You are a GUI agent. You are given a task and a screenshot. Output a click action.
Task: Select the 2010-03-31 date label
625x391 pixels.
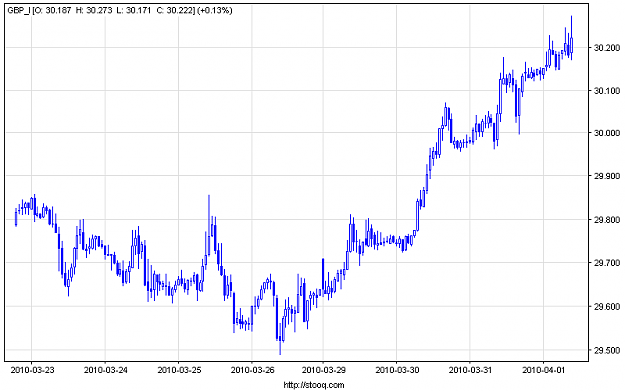pyautogui.click(x=470, y=370)
